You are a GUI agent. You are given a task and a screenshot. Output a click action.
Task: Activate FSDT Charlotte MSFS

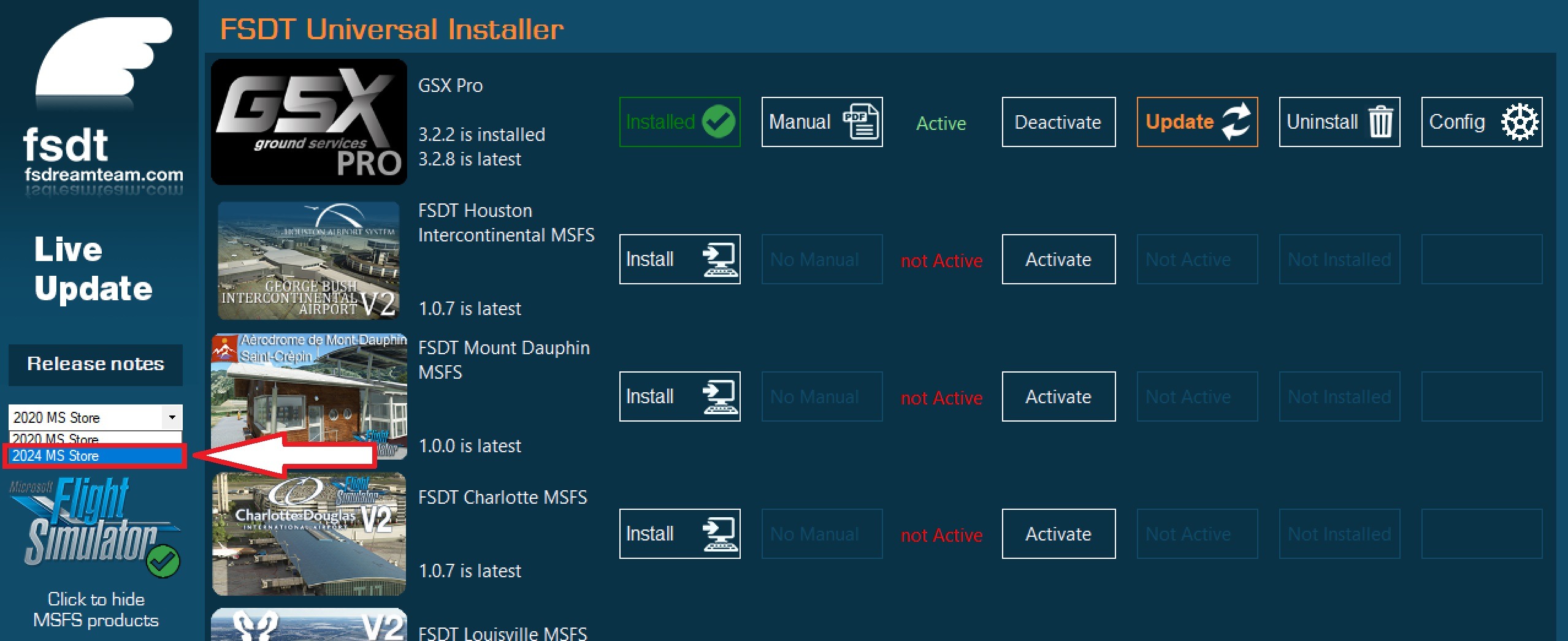tap(1058, 534)
